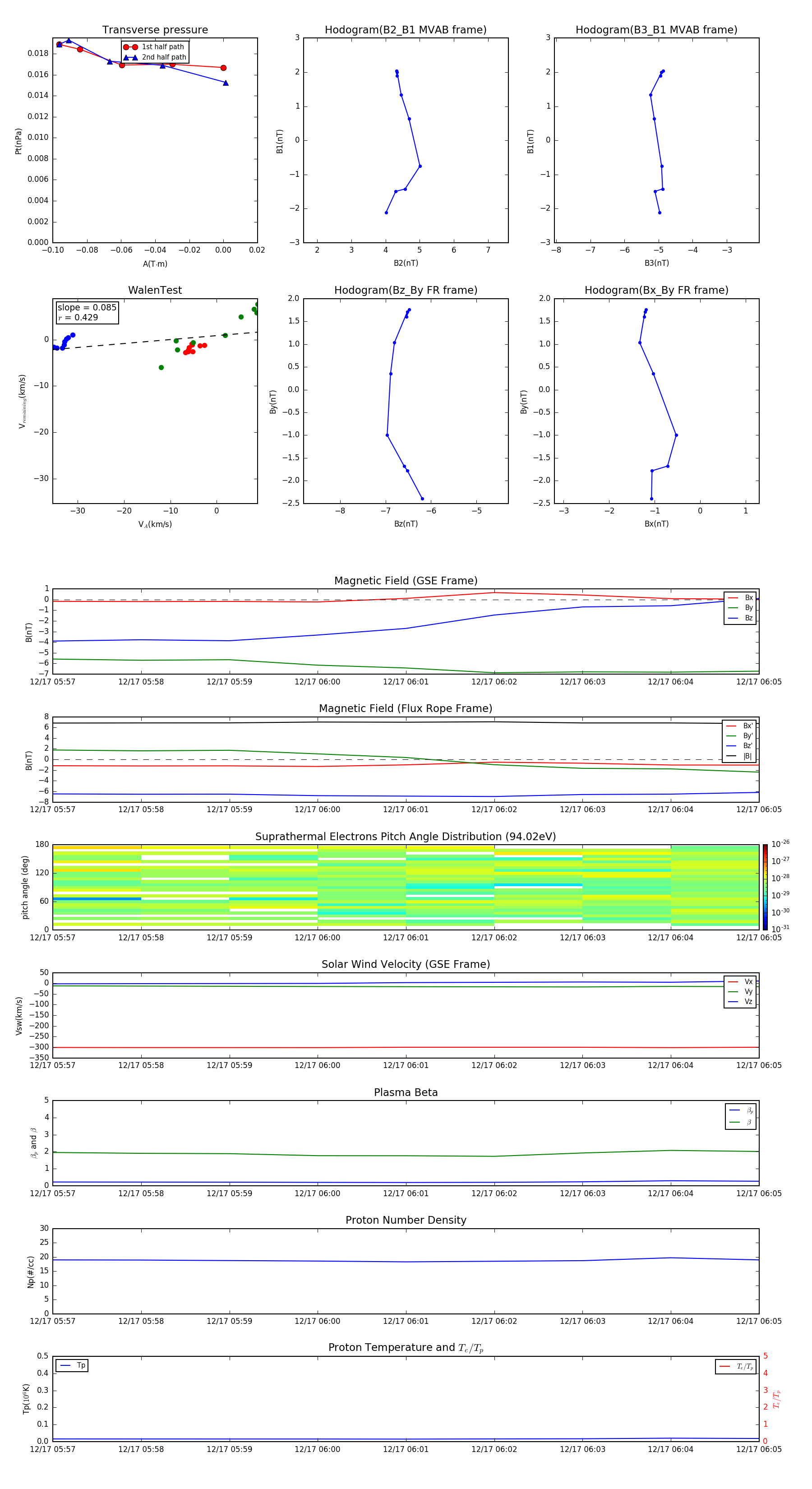Click the "Hodogram(B2_B1 MVAB frame)" title
Image resolution: width=812 pixels, height=1489 pixels.
click(x=406, y=30)
